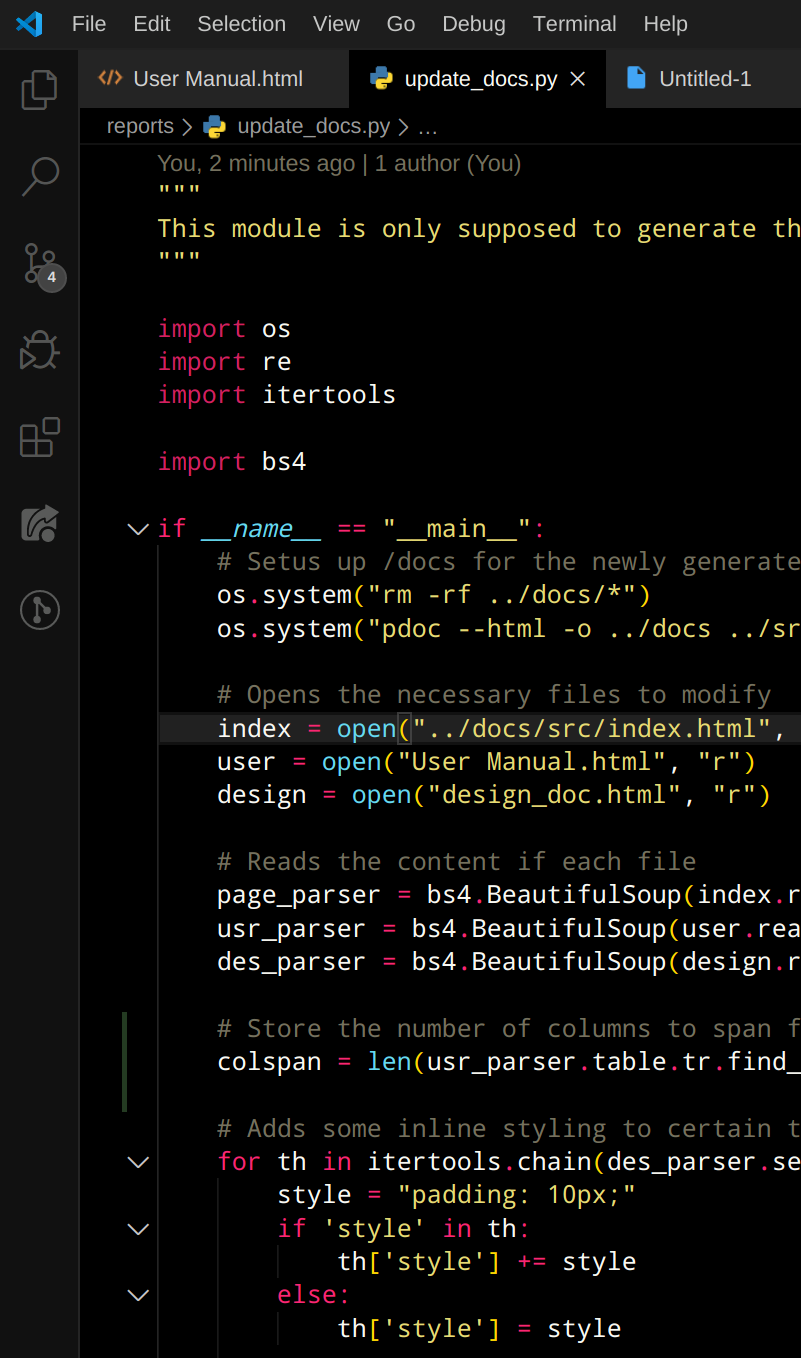Collapse the if __name__ == "__main__" block
This screenshot has width=801, height=1358.
[x=138, y=529]
